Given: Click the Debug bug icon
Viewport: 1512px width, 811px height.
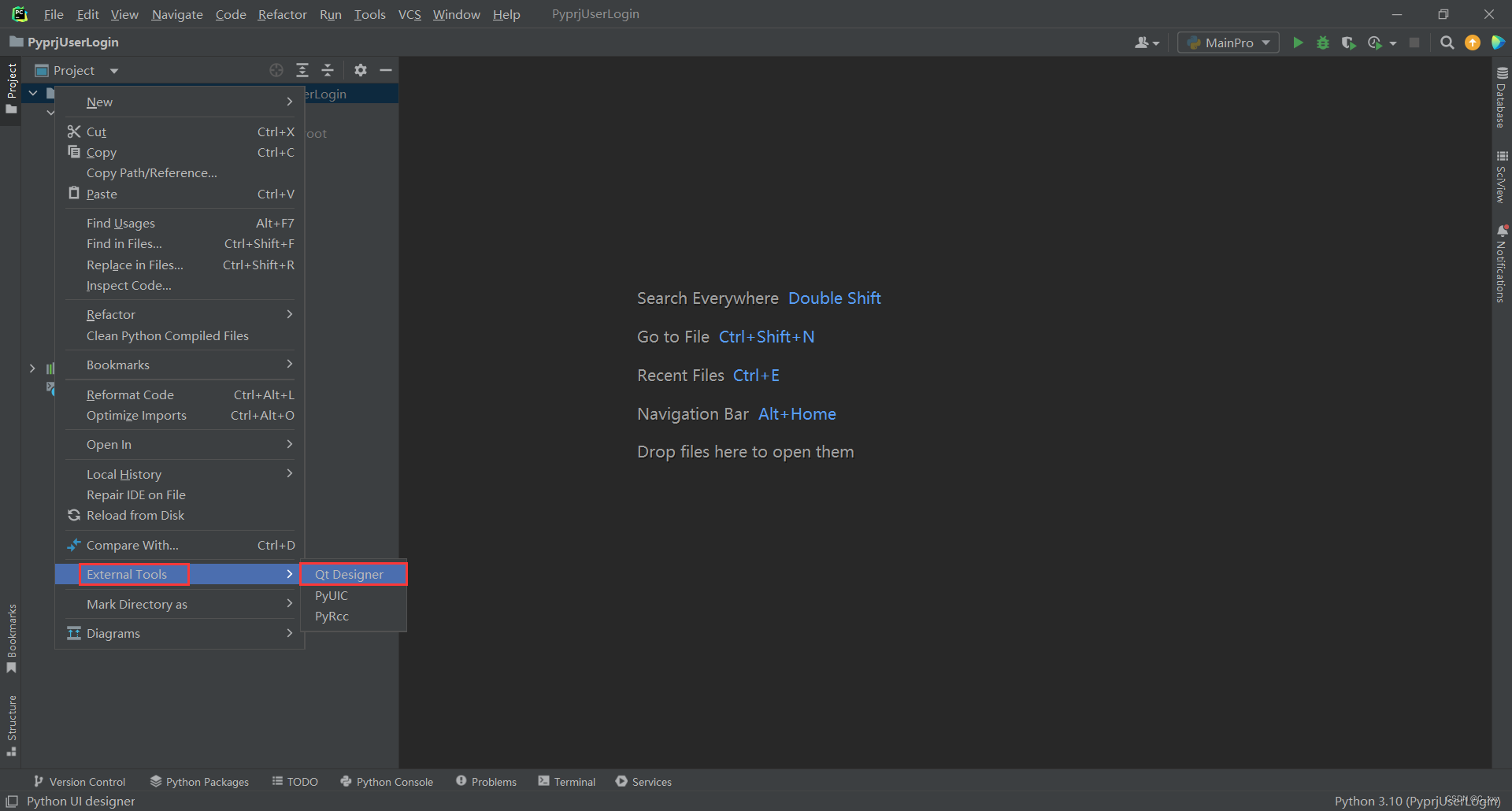Looking at the screenshot, I should [x=1323, y=43].
